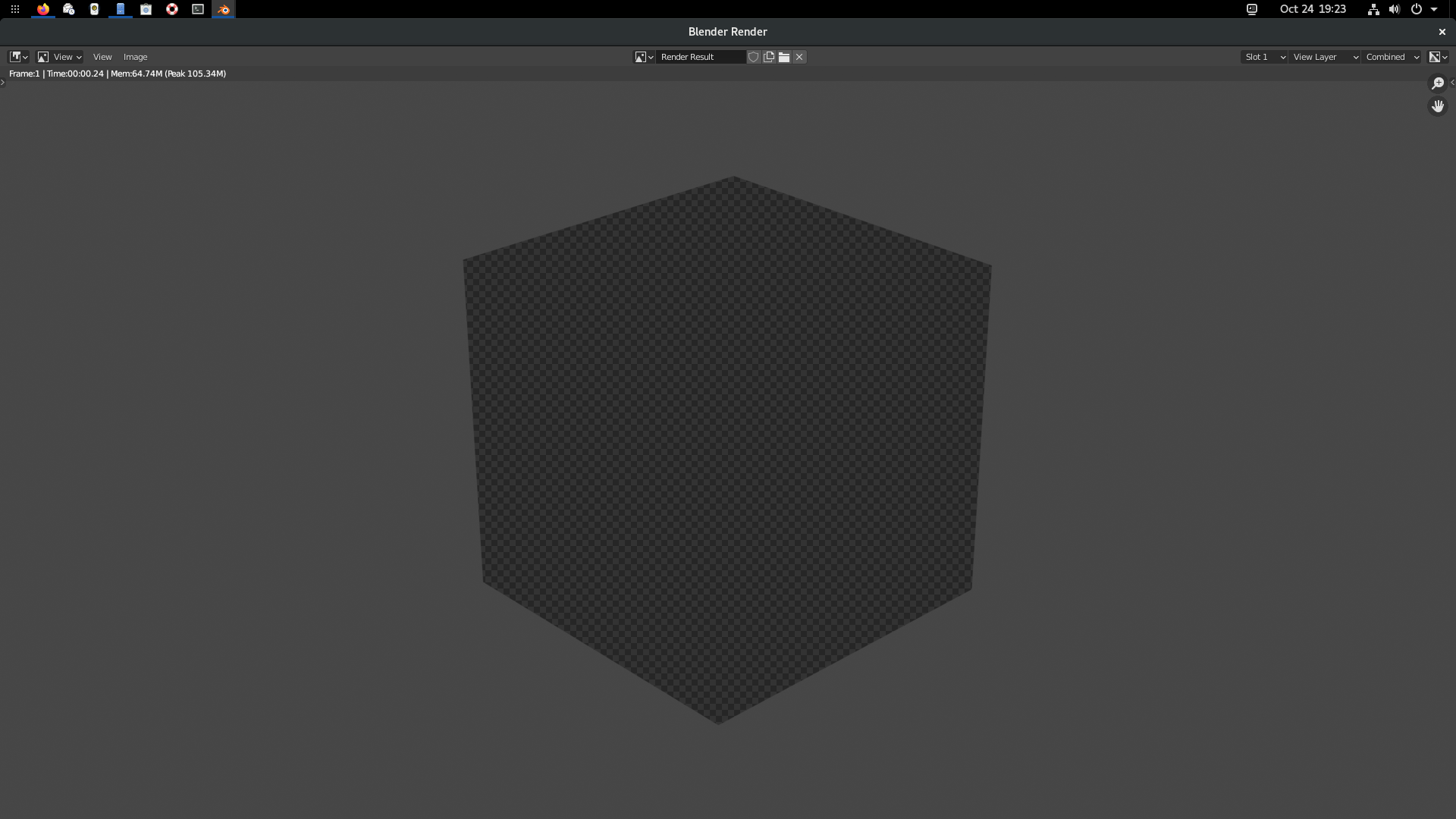Open the Activities apps grid
This screenshot has height=819, width=1456.
coord(15,9)
